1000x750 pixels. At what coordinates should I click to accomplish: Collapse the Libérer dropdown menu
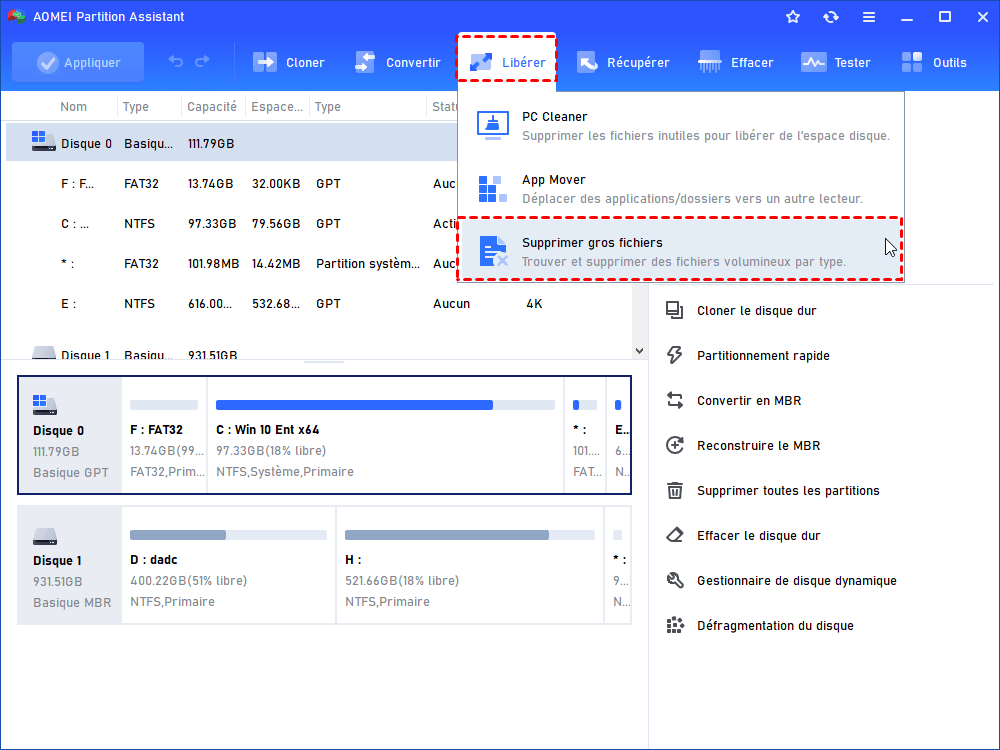click(507, 62)
